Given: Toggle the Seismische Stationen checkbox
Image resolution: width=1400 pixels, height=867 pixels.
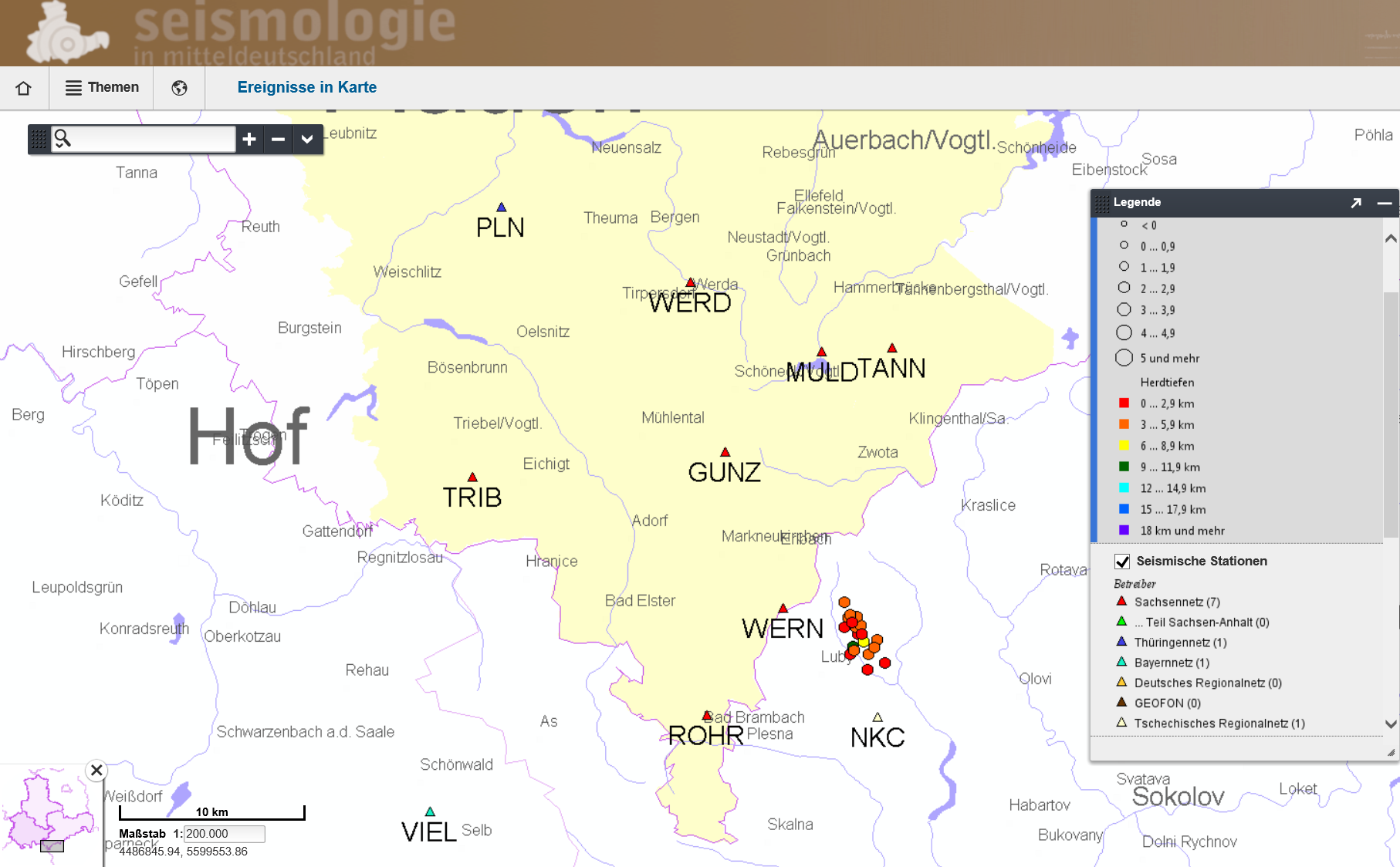Looking at the screenshot, I should (1122, 562).
